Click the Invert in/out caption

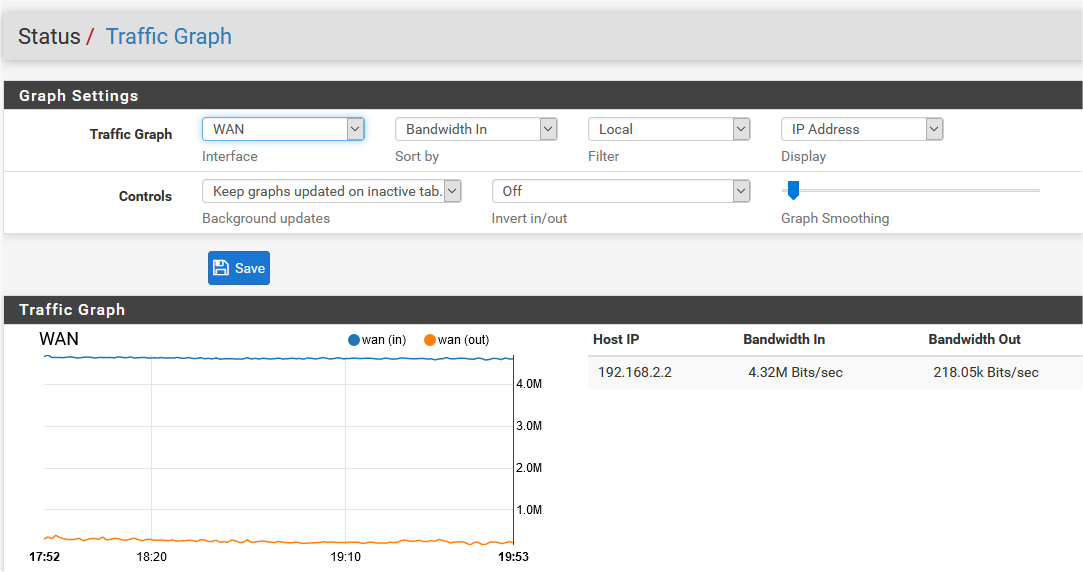[529, 218]
